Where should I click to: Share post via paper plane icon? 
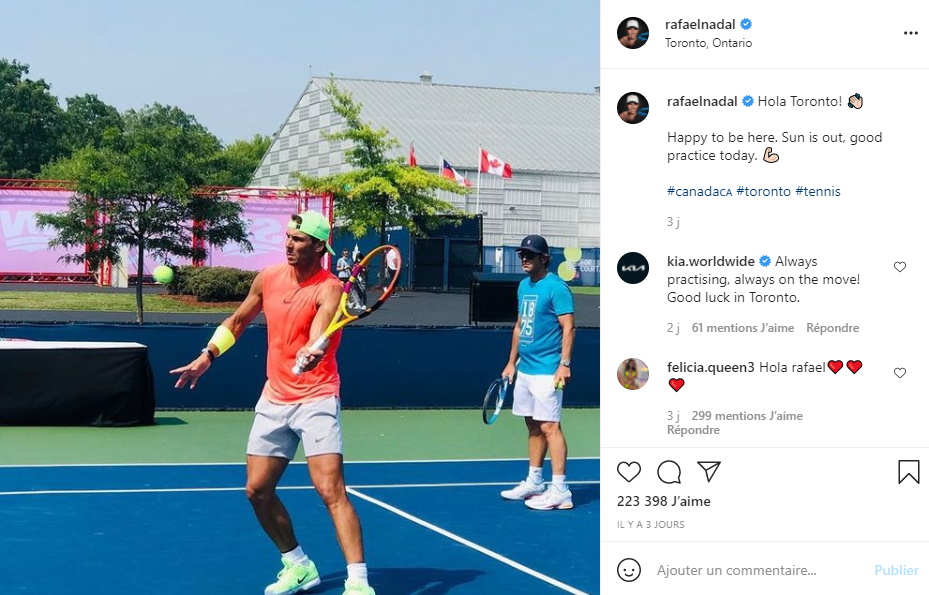(x=709, y=472)
